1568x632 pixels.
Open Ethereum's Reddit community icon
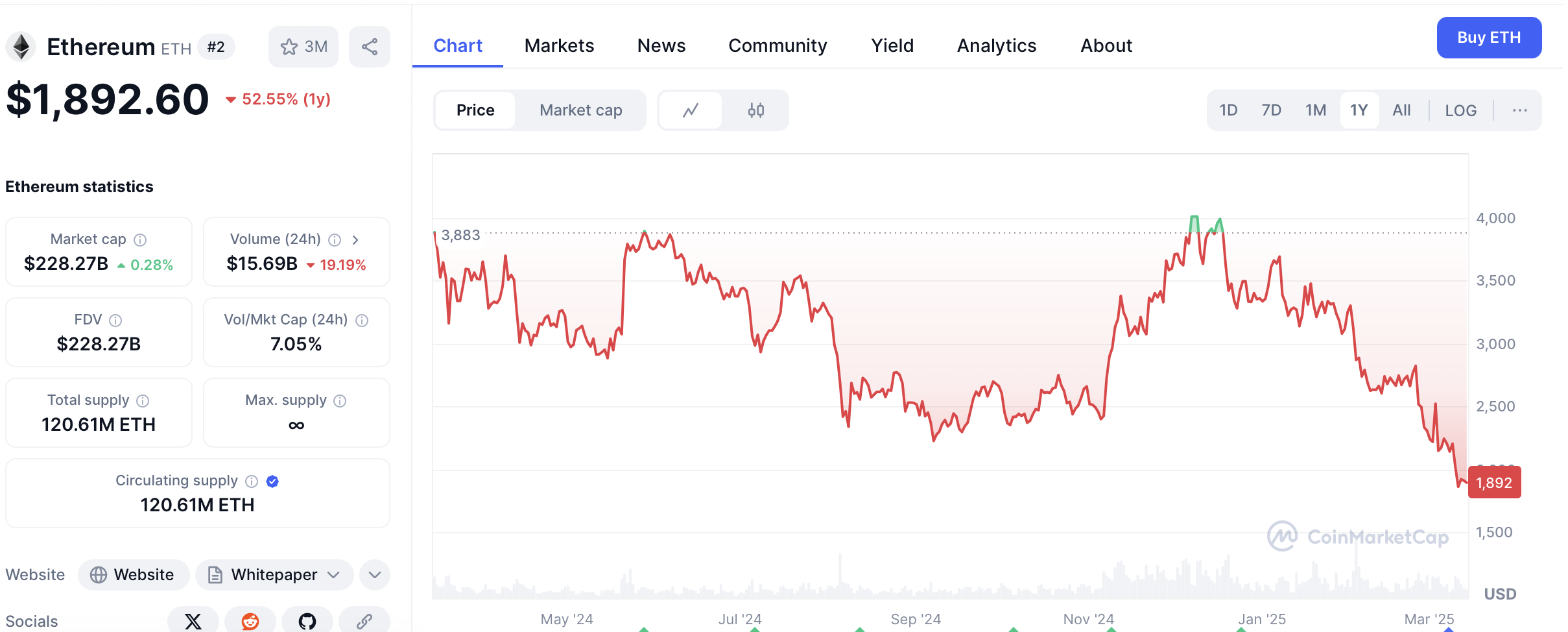[250, 621]
